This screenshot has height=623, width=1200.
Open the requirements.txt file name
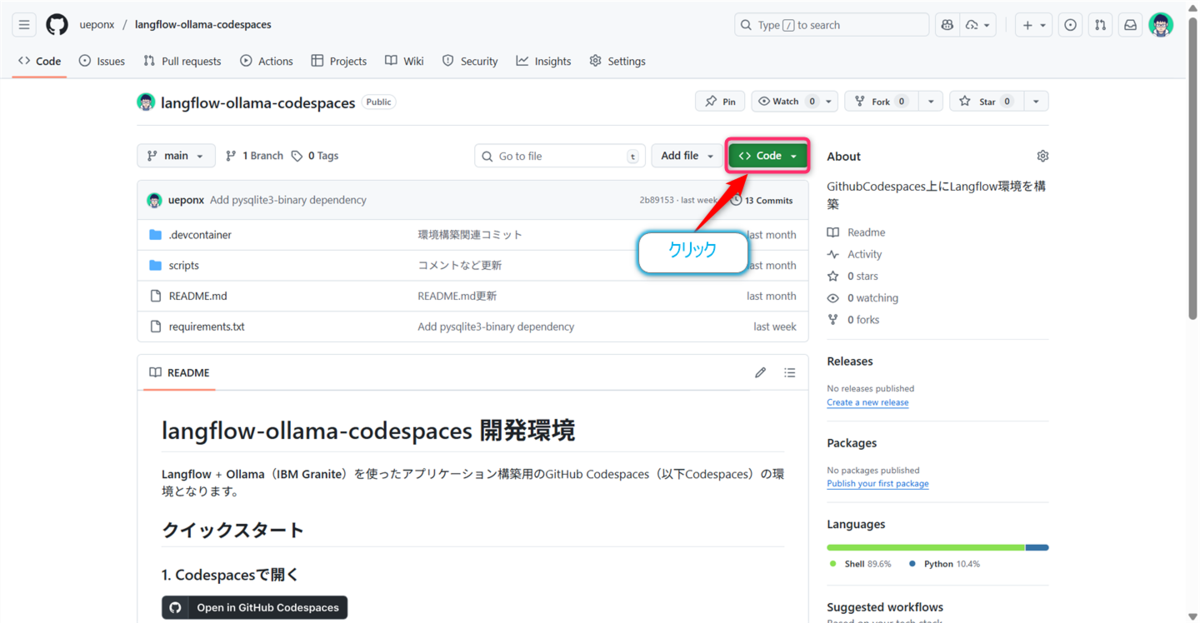[207, 327]
